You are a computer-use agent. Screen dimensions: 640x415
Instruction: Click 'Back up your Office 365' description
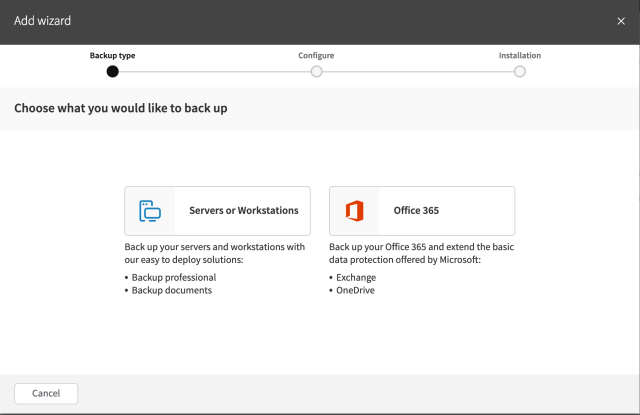pos(422,253)
